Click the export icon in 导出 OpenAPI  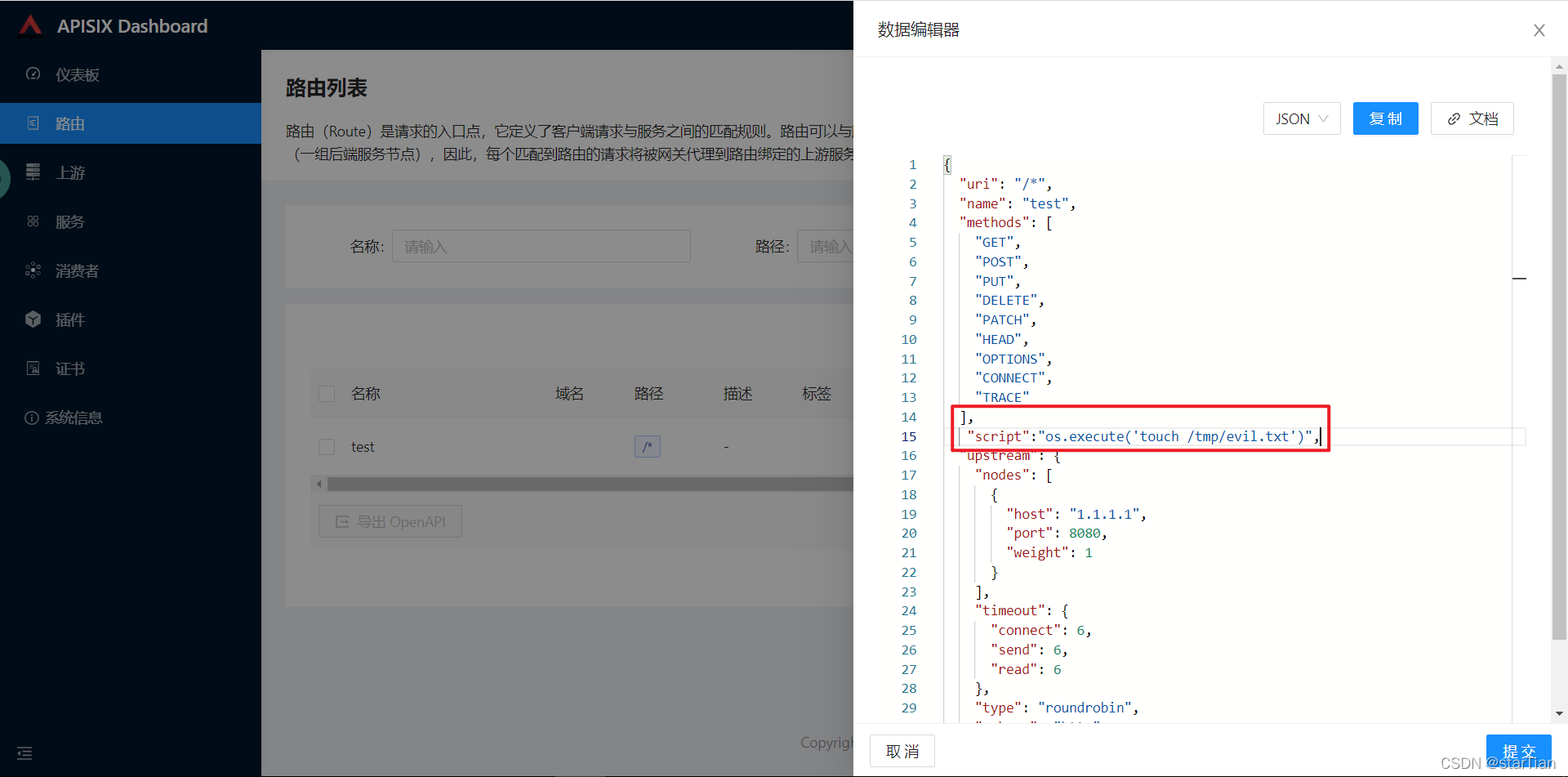tap(342, 521)
